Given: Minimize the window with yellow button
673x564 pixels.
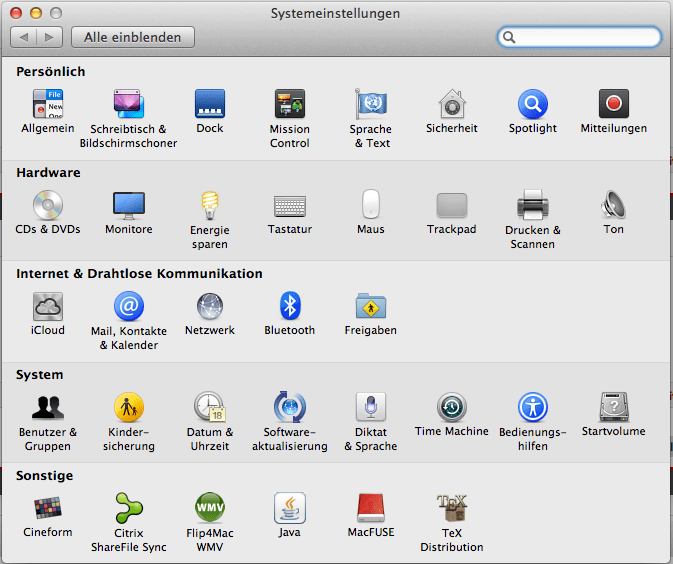Looking at the screenshot, I should click(x=36, y=13).
